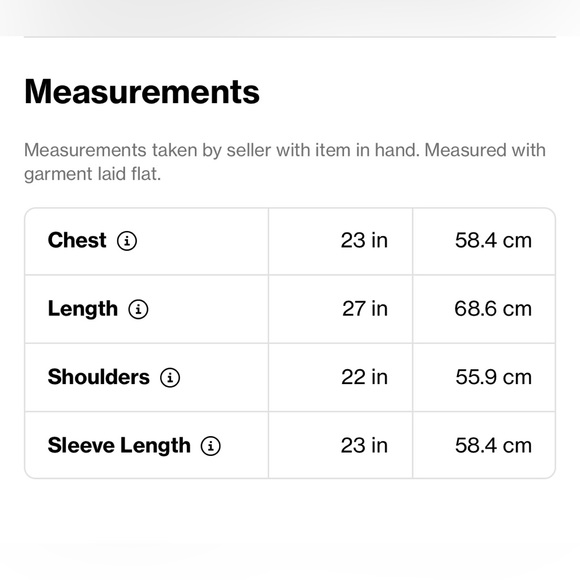
Task: Select the Shoulders row label
Action: [99, 377]
